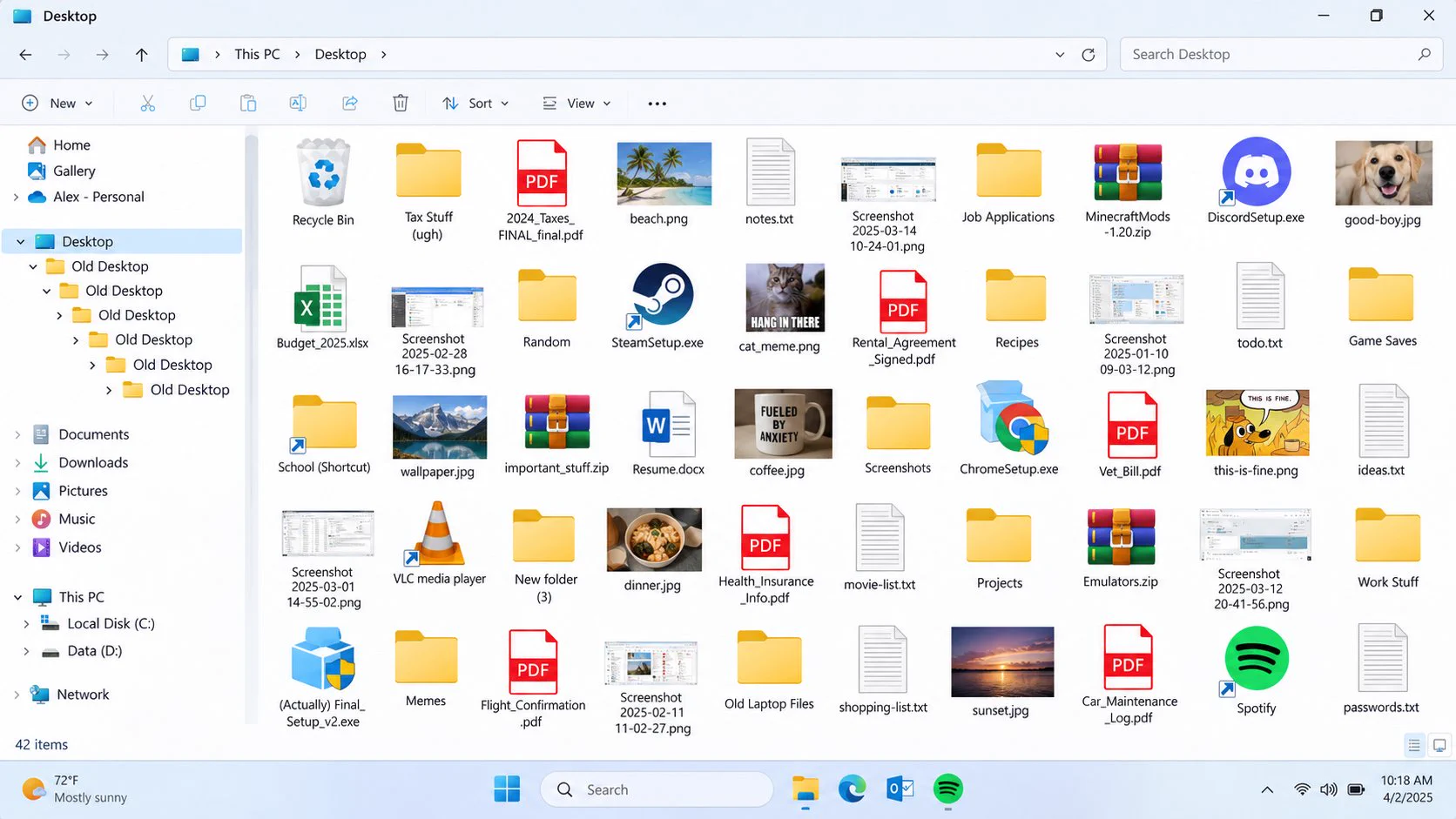Screen dimensions: 1456x819
Task: Click the volume speaker tray icon
Action: (1328, 790)
